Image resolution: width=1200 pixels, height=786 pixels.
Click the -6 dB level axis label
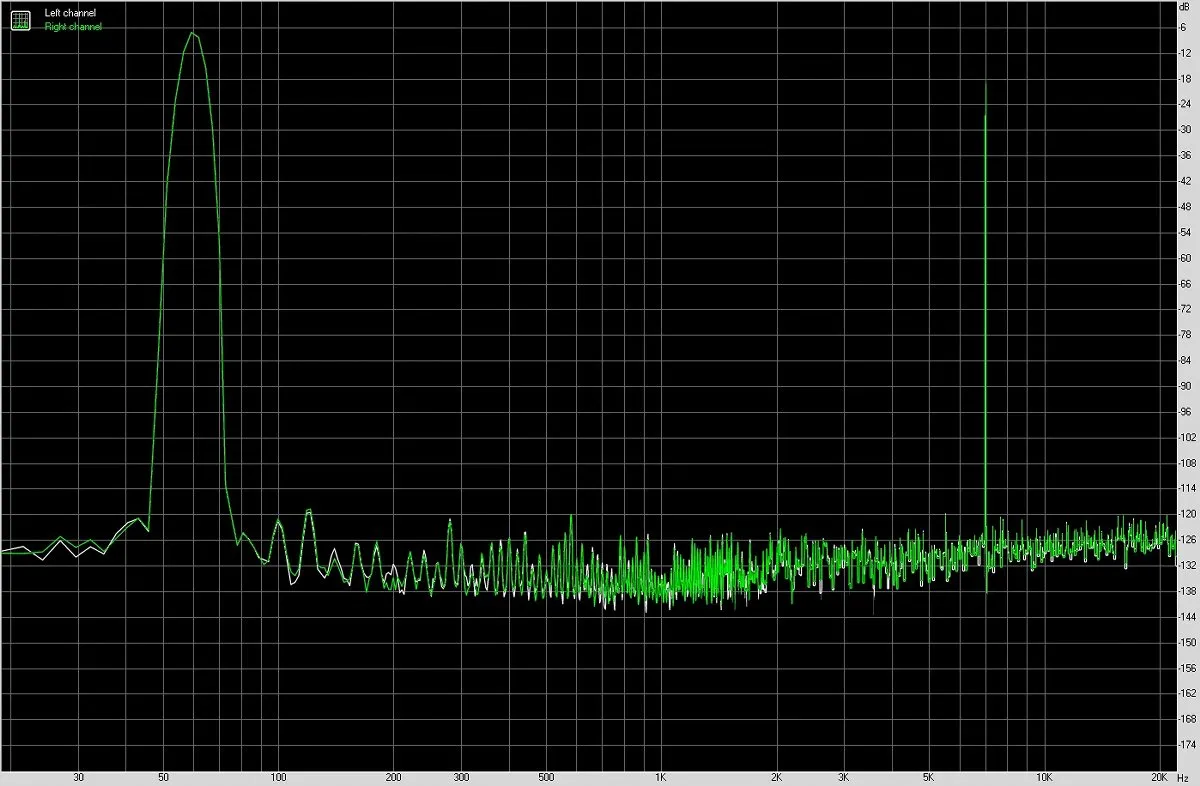coord(1184,27)
